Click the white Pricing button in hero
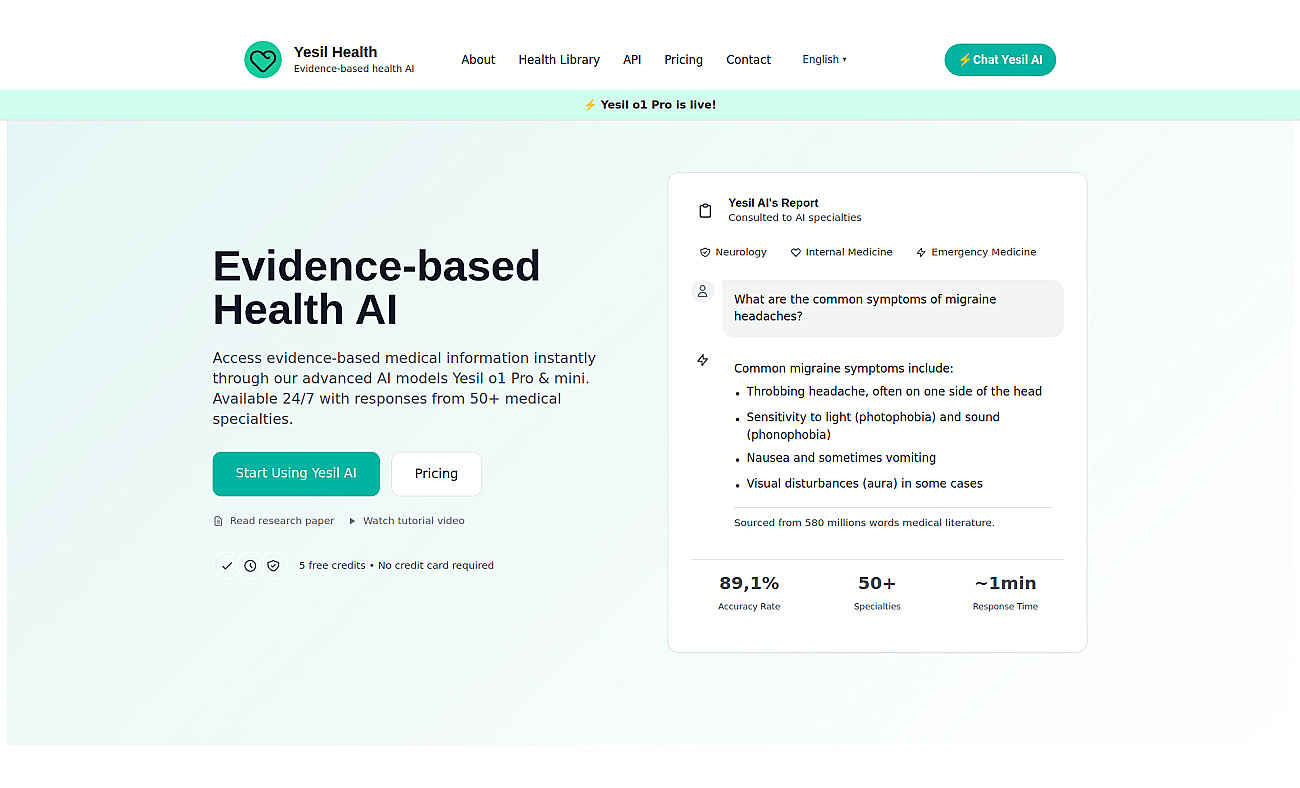 coord(436,474)
